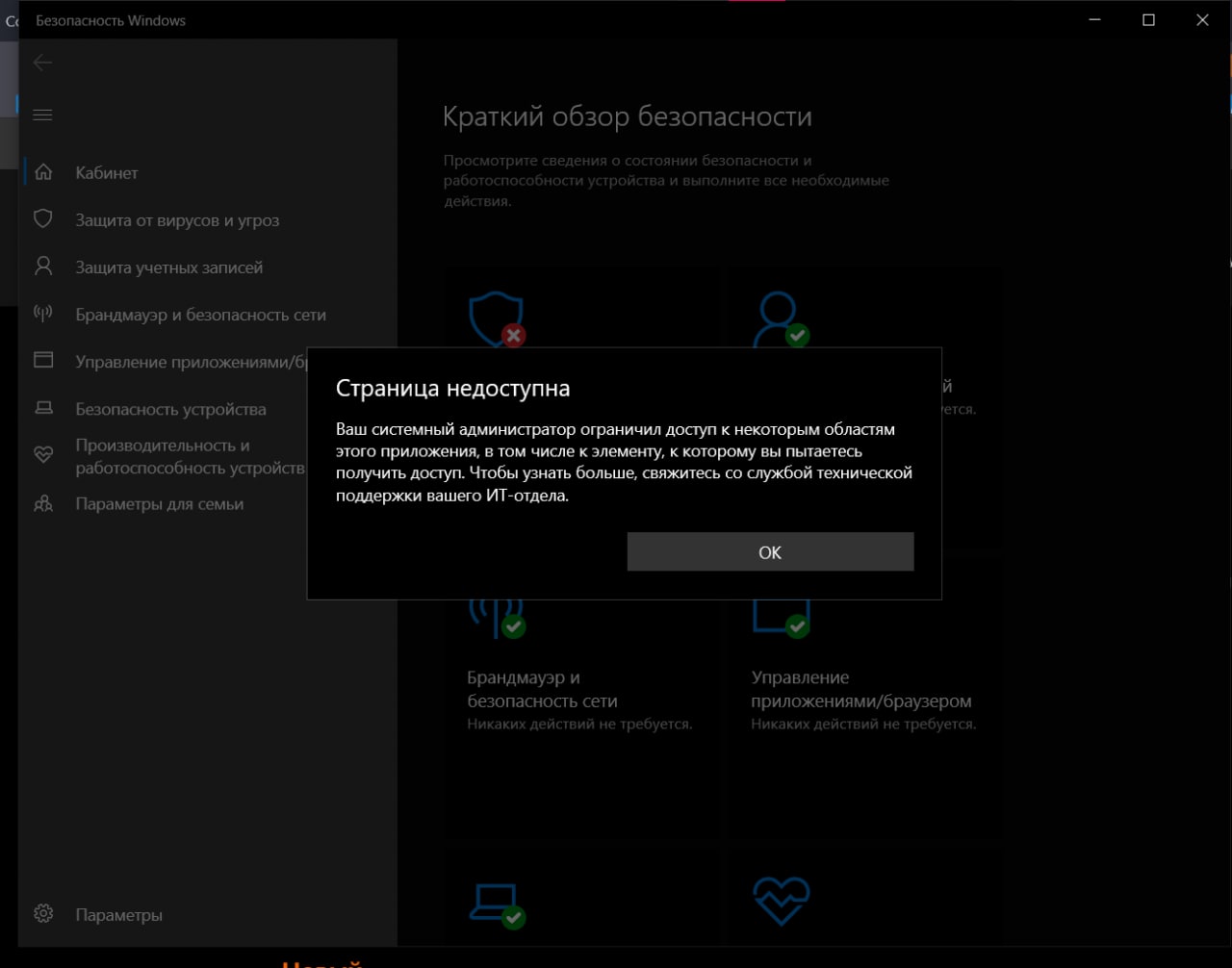The width and height of the screenshot is (1232, 968).
Task: Click the Защита от вирусов shield icon
Action: point(43,219)
